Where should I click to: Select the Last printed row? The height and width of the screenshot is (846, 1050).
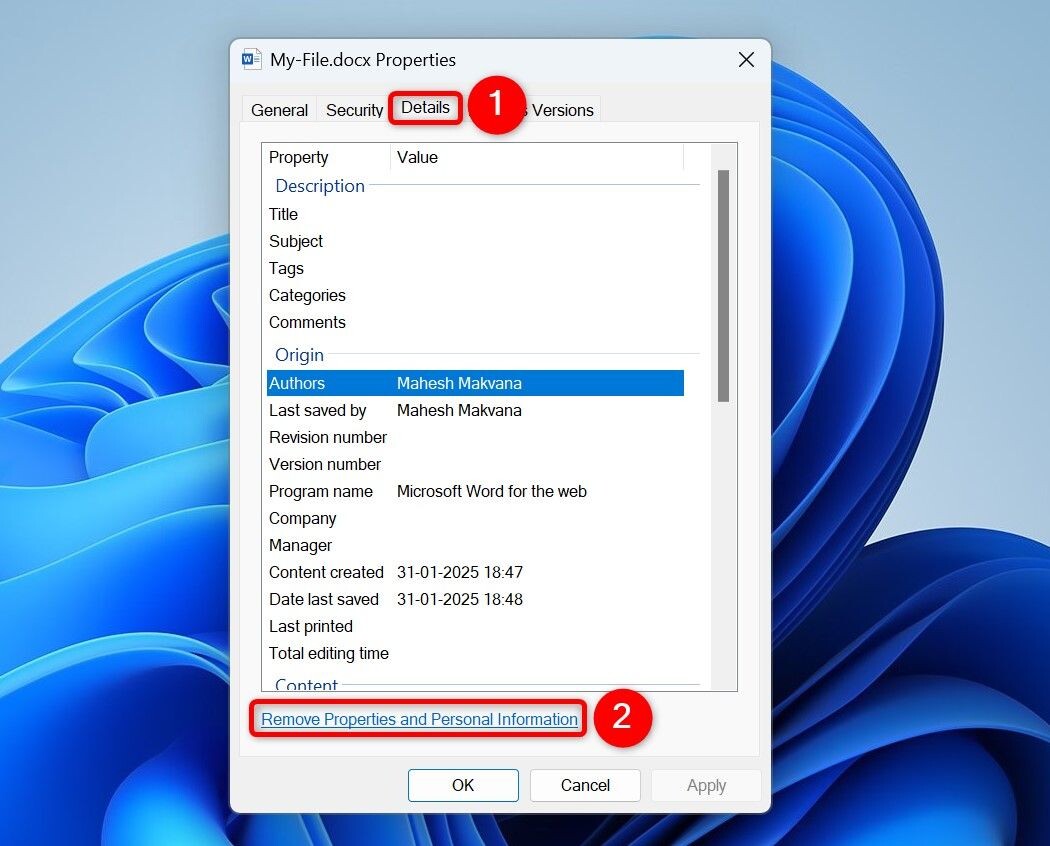(475, 626)
